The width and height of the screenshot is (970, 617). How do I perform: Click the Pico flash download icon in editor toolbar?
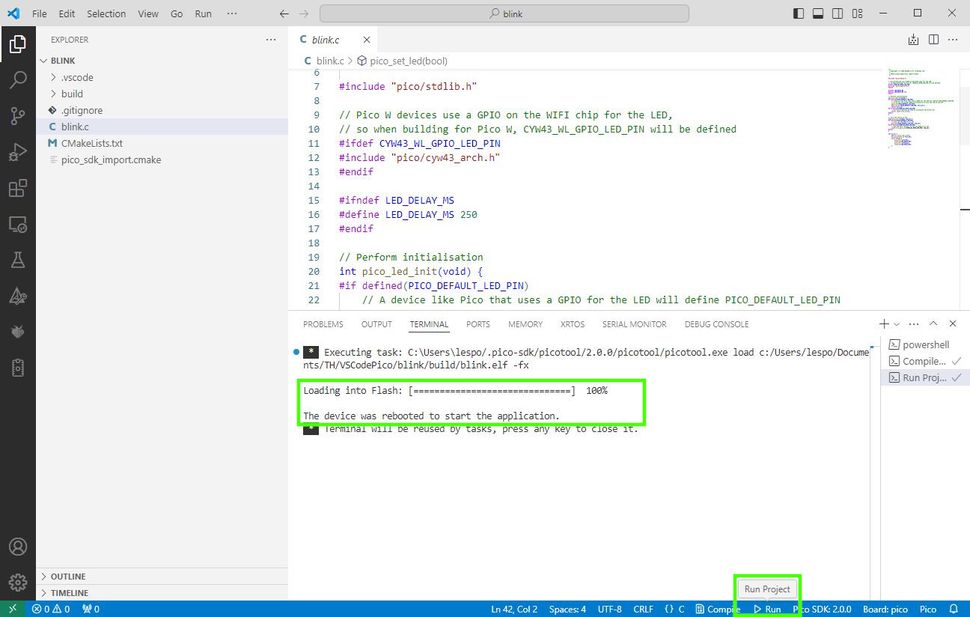point(913,40)
